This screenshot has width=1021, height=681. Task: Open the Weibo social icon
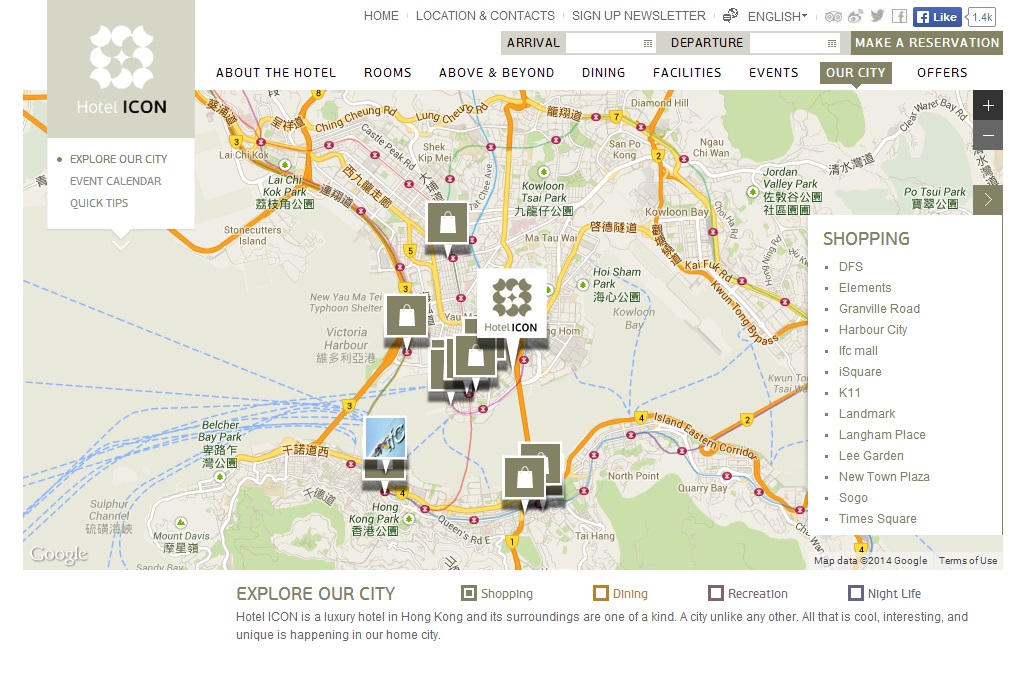(855, 17)
